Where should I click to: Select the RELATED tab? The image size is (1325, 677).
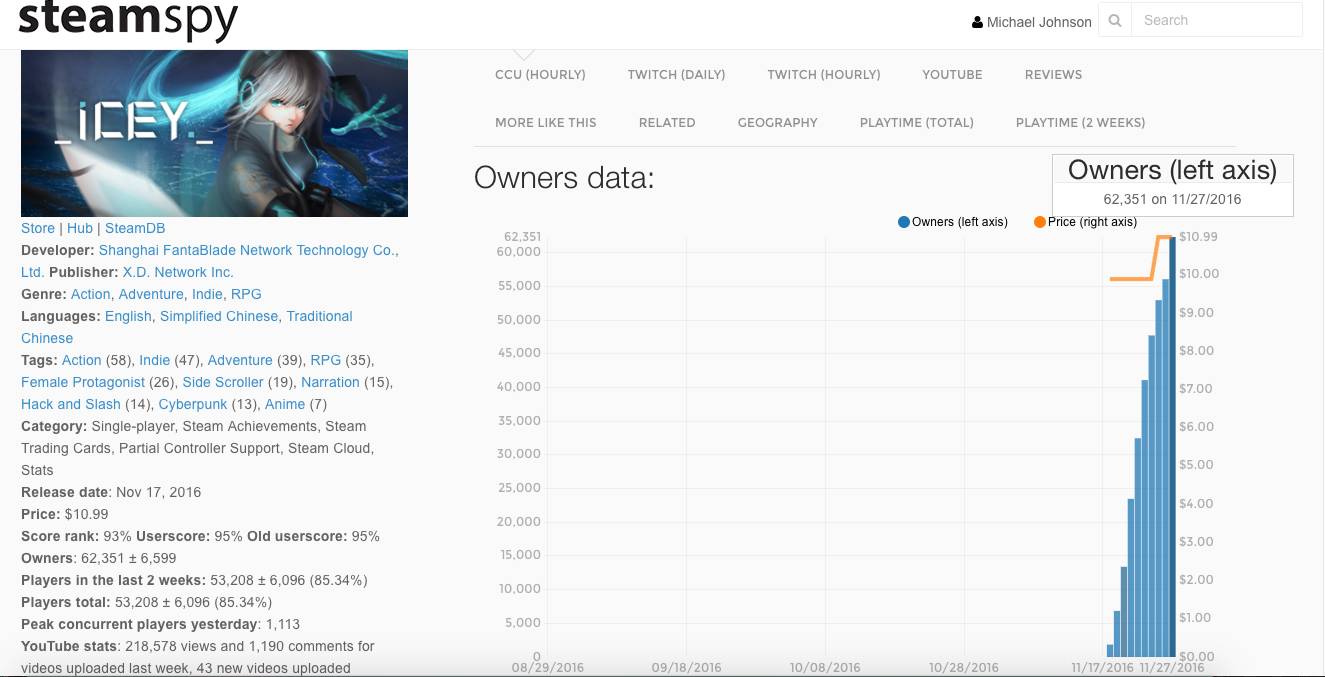click(667, 122)
